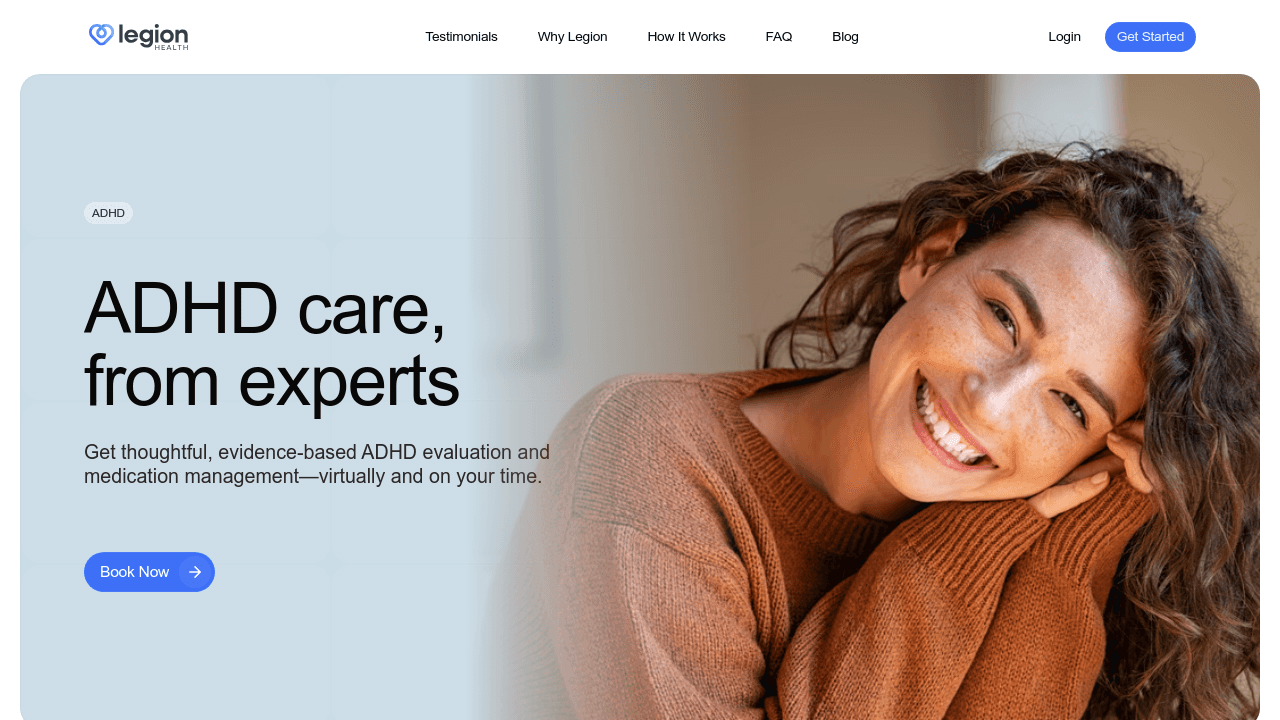
Task: Click the small HEALTH text under legion
Action: coord(171,47)
